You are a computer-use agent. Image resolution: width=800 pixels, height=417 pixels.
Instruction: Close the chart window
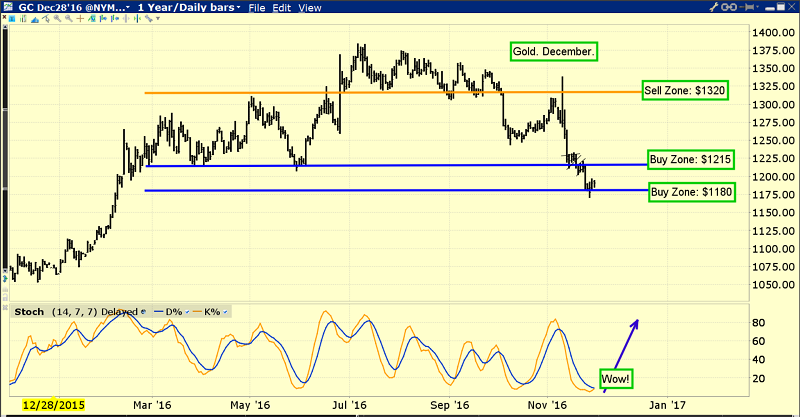pos(791,7)
